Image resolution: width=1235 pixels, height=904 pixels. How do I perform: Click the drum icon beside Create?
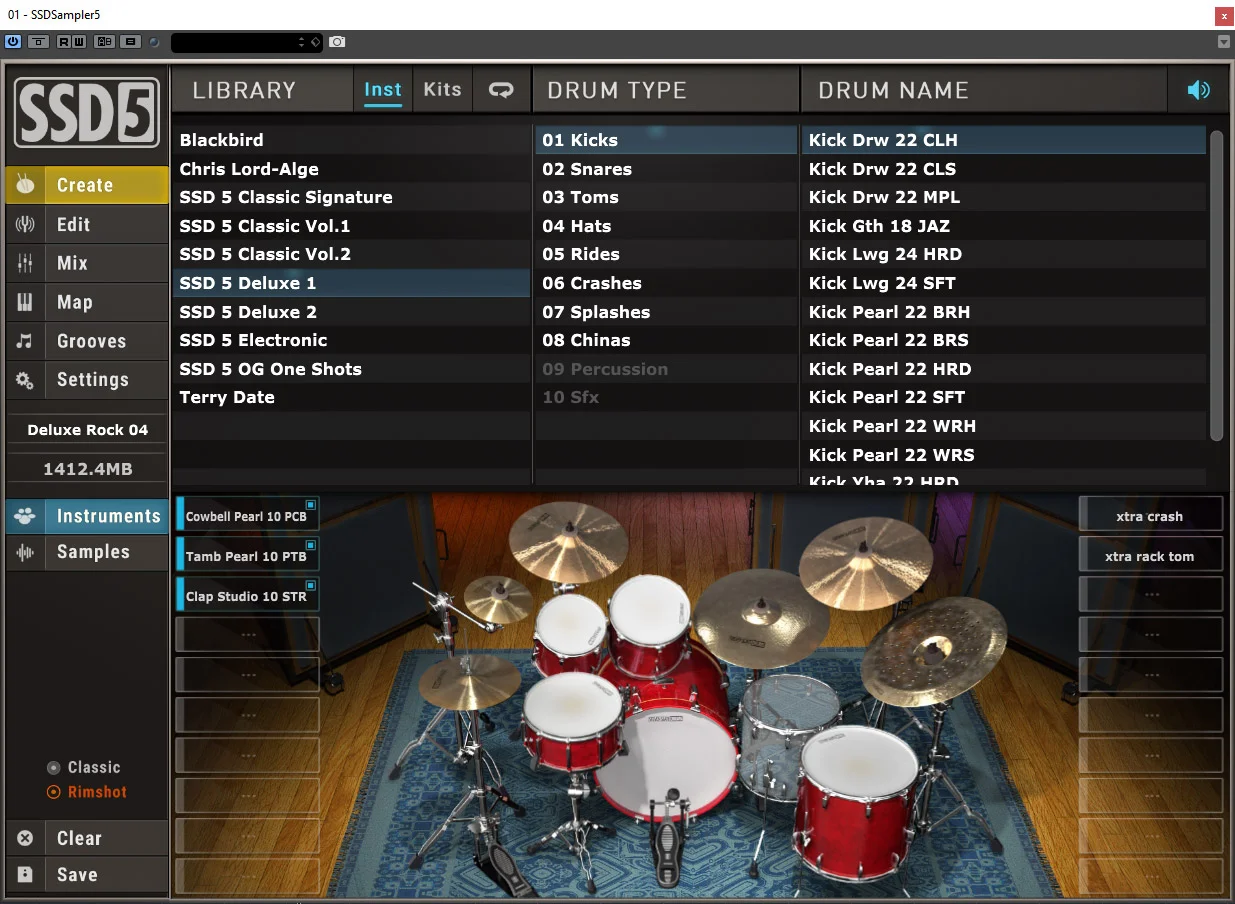click(25, 185)
